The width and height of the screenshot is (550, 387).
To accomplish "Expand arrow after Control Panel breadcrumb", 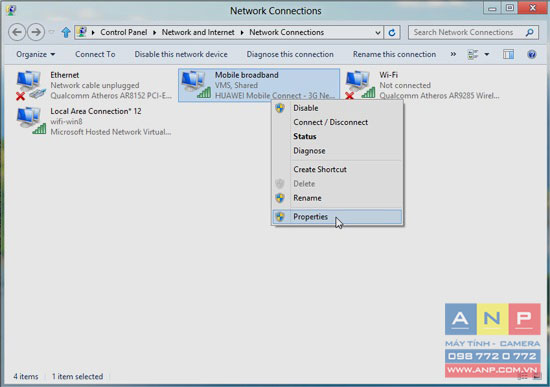I will (x=154, y=33).
